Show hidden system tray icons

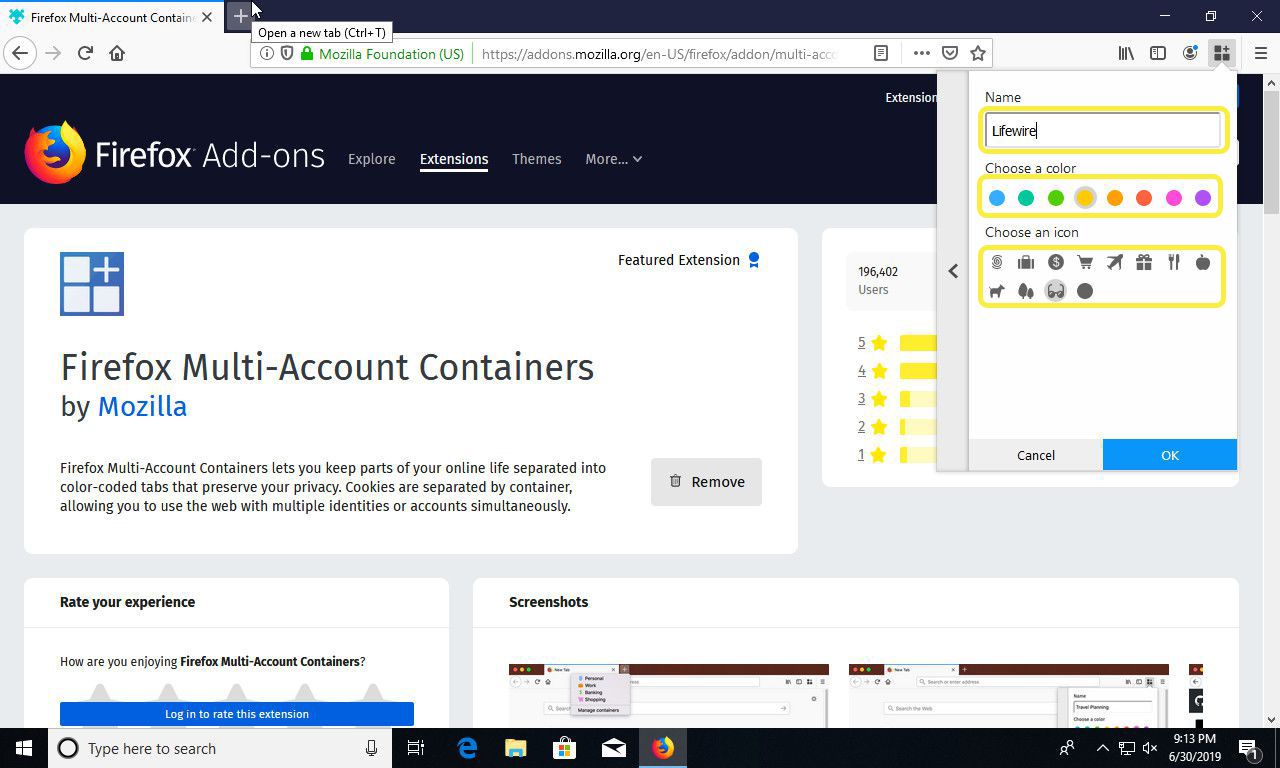pos(1102,748)
